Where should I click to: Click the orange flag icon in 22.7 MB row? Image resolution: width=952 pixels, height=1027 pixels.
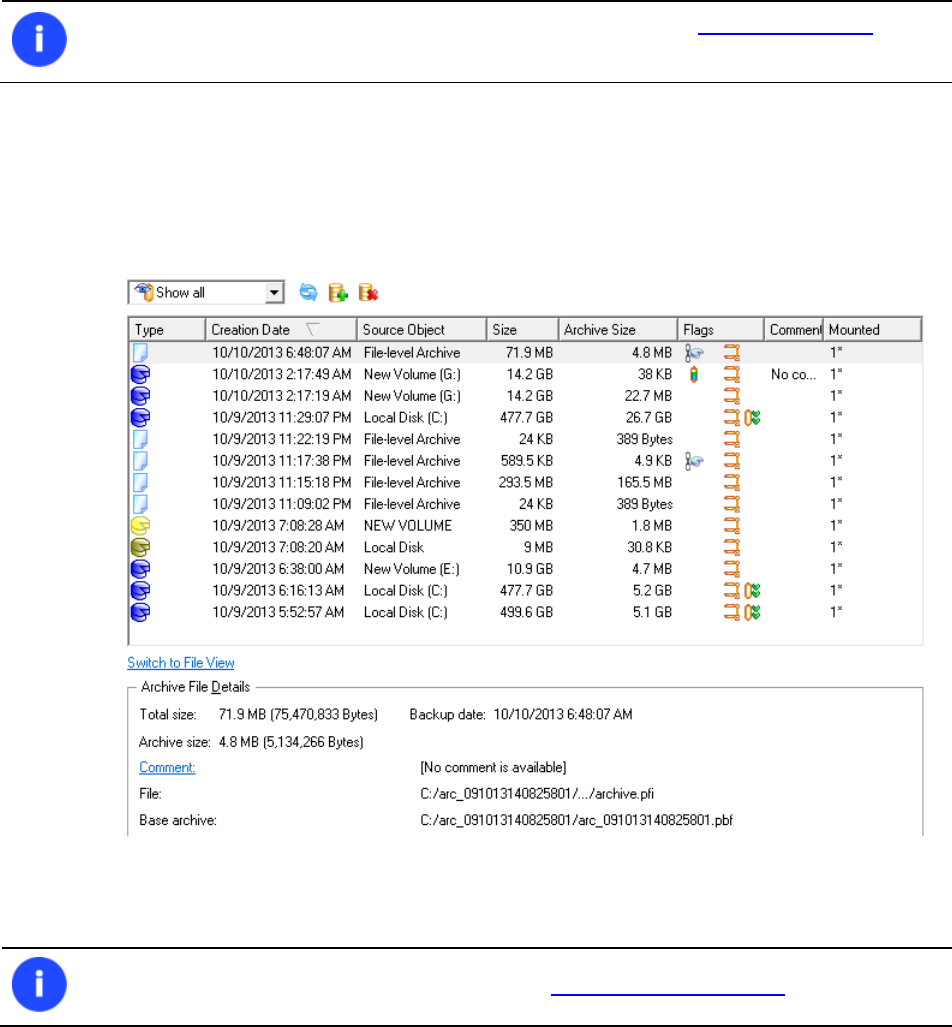coord(732,396)
